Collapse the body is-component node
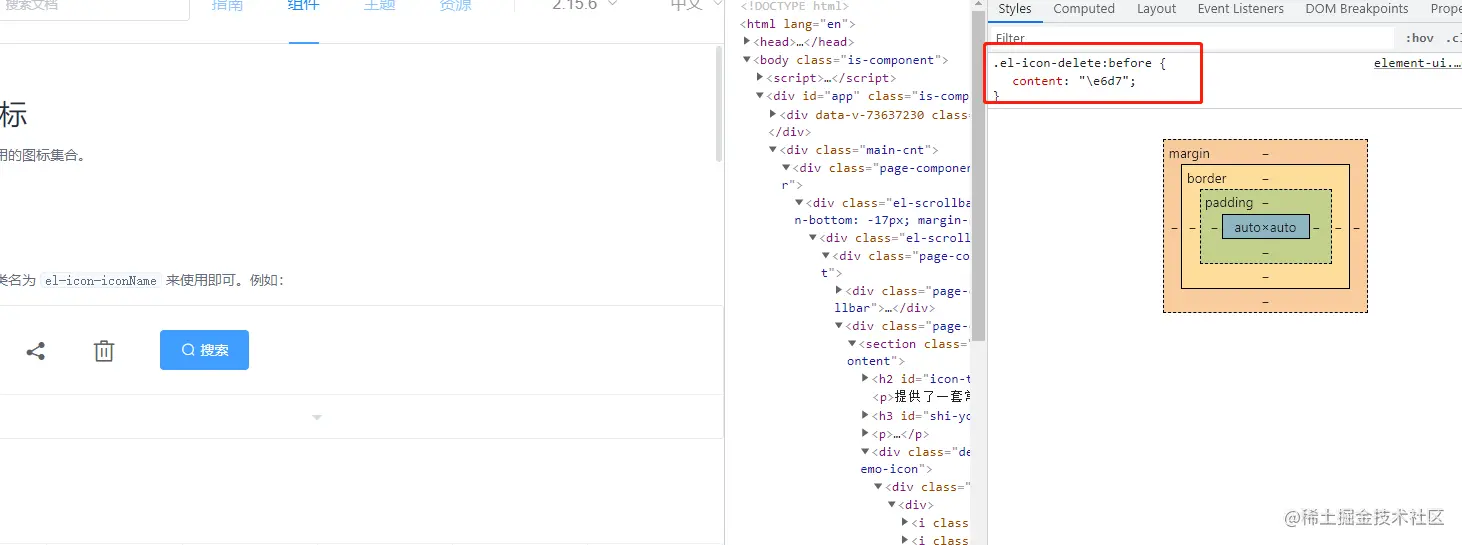The image size is (1462, 545). click(x=747, y=60)
